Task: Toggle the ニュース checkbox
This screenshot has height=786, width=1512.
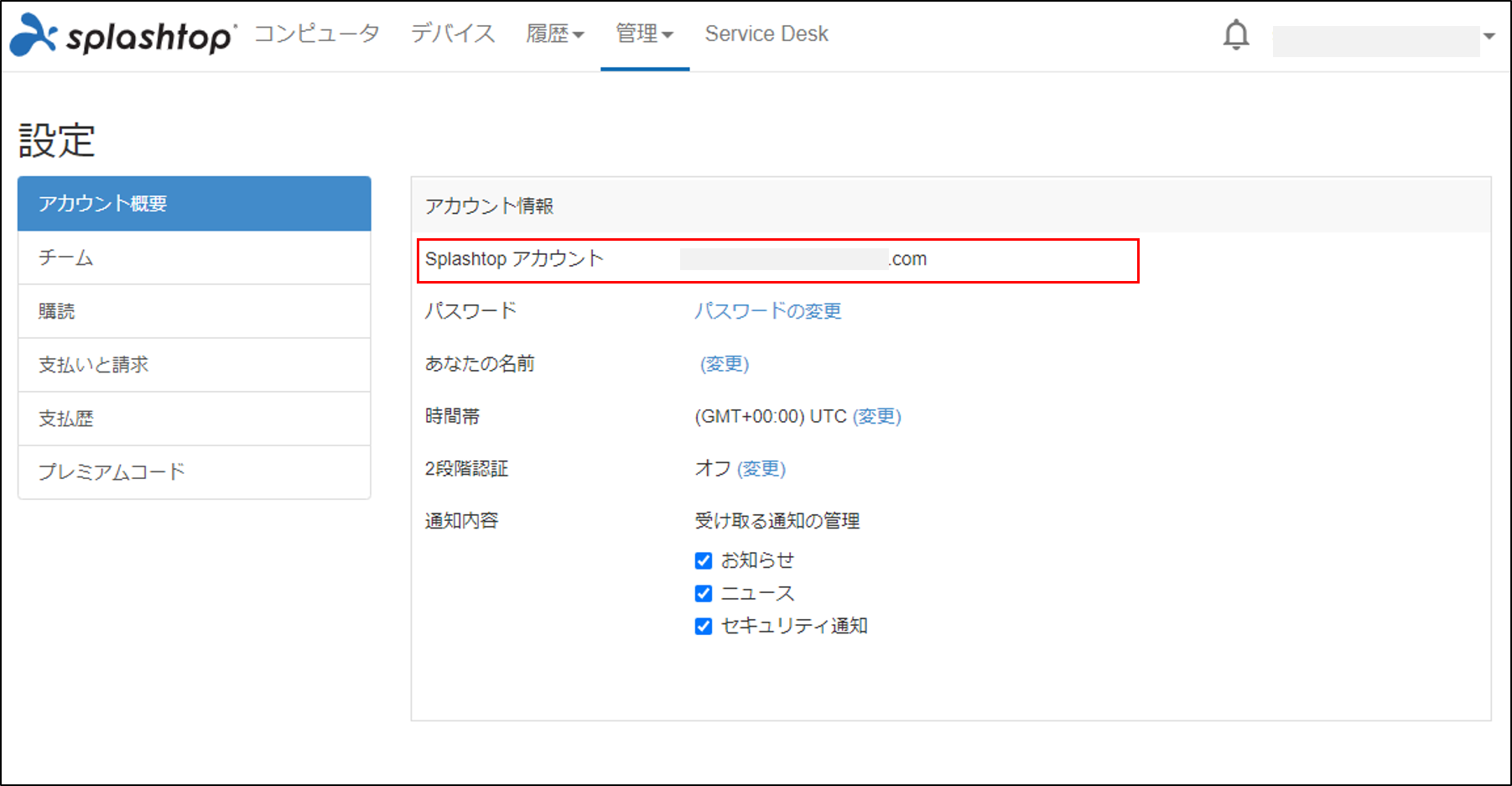Action: pos(704,594)
